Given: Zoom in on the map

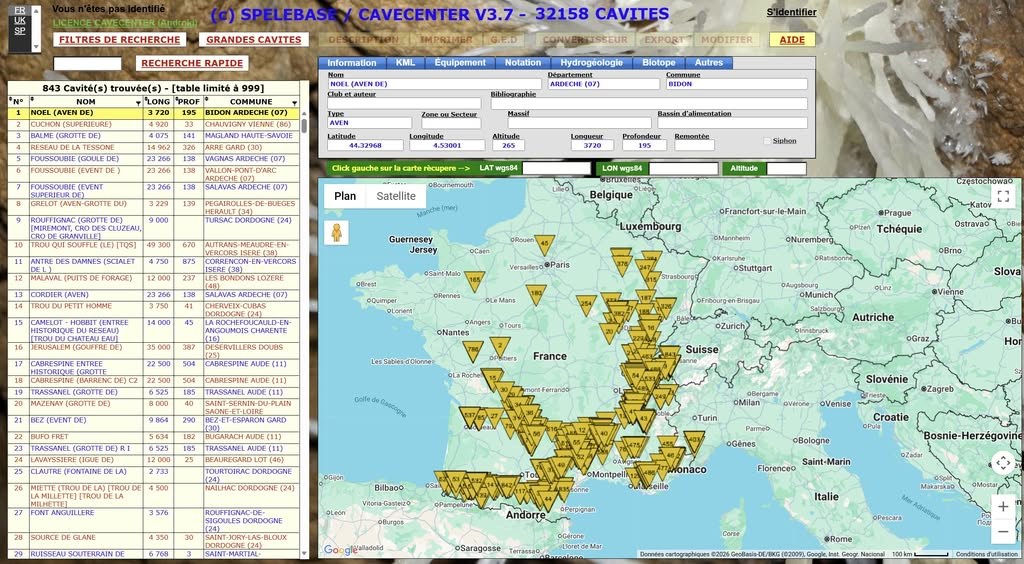Looking at the screenshot, I should 1003,506.
